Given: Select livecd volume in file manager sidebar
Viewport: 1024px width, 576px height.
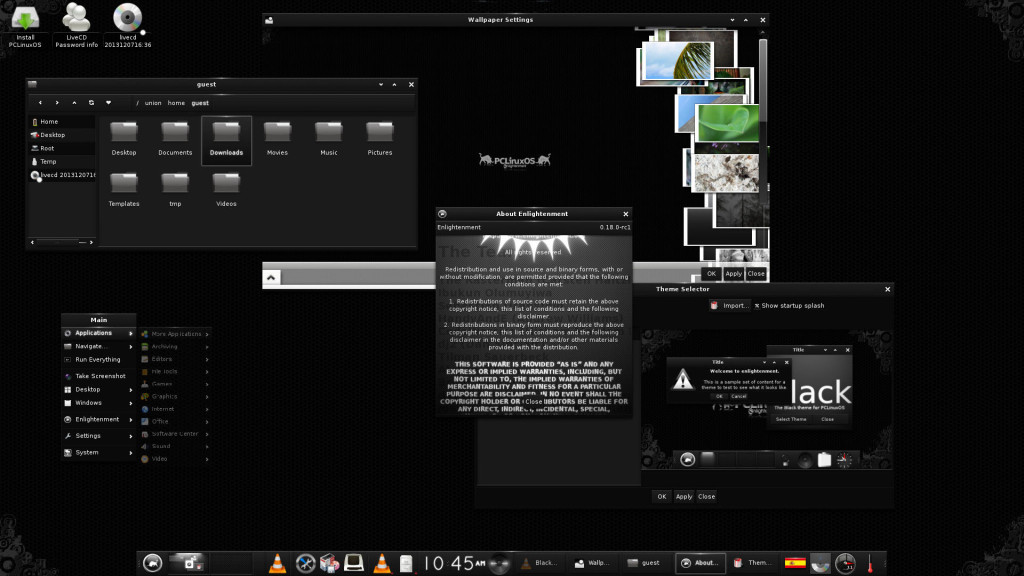Looking at the screenshot, I should click(x=62, y=175).
